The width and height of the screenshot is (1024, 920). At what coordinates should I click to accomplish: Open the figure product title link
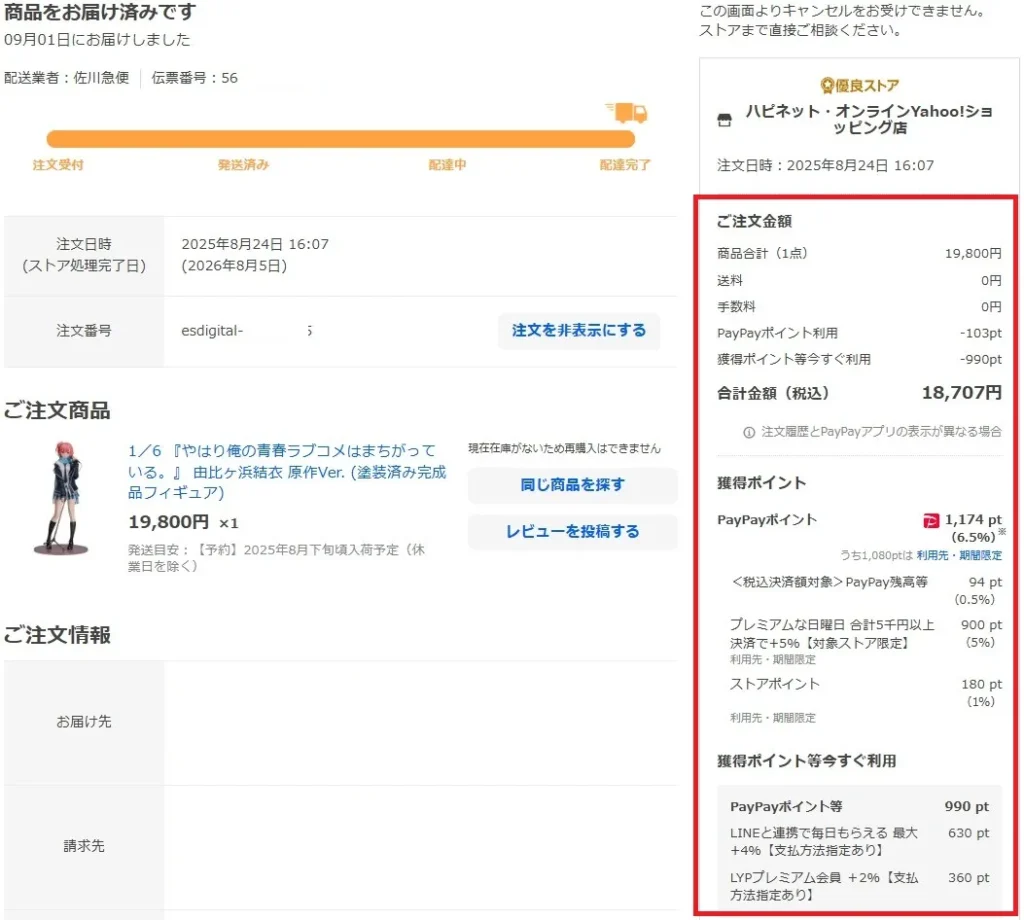[287, 471]
